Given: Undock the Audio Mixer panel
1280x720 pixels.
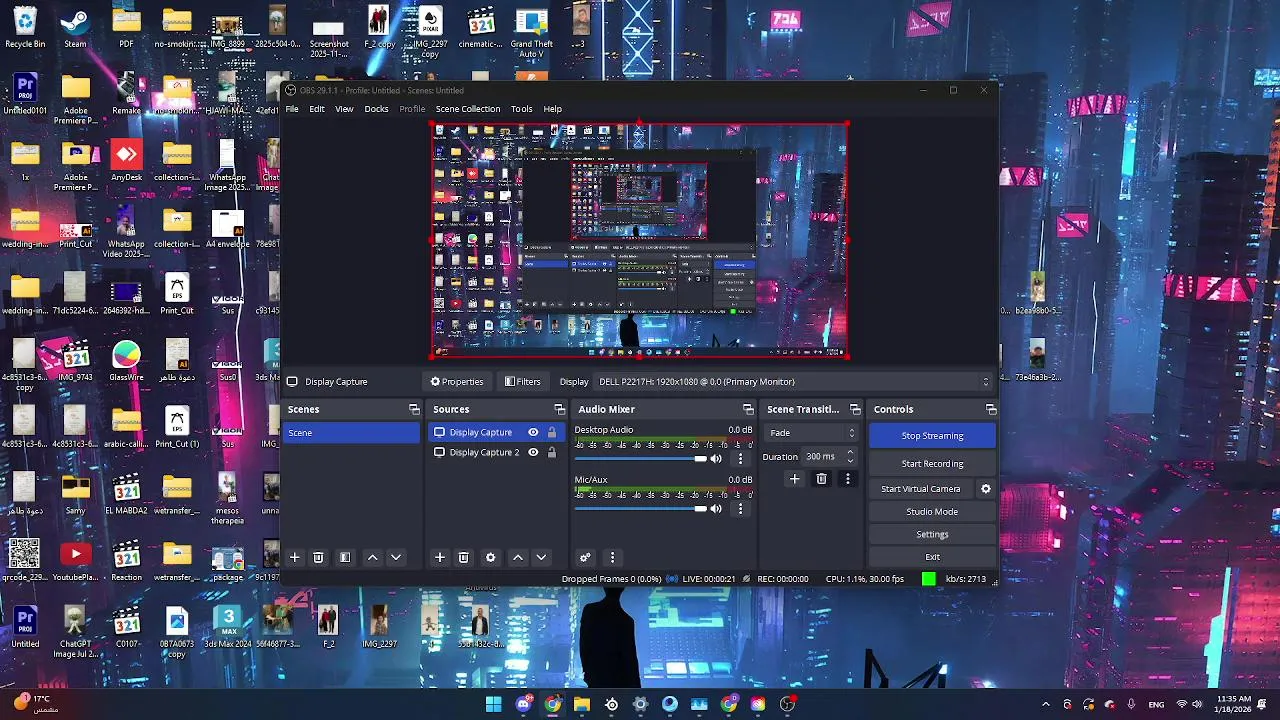Looking at the screenshot, I should point(748,409).
